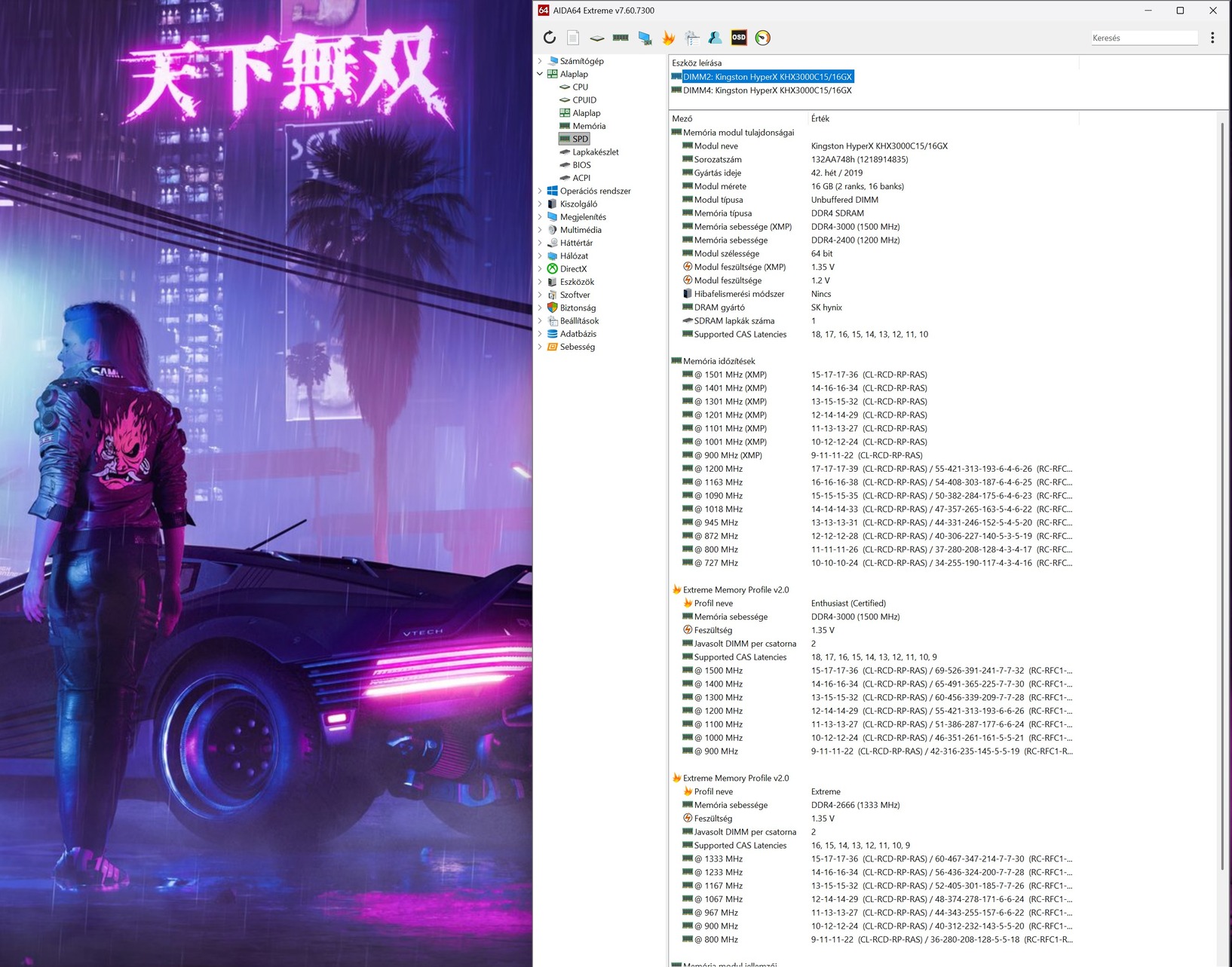Click the Refresh toolbar icon
The height and width of the screenshot is (967, 1232).
tap(550, 38)
